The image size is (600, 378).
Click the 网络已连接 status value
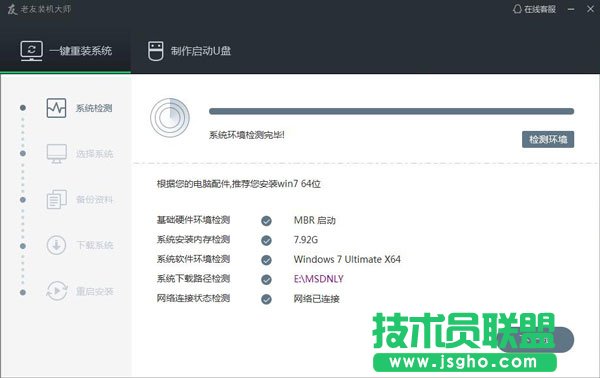coord(316,299)
